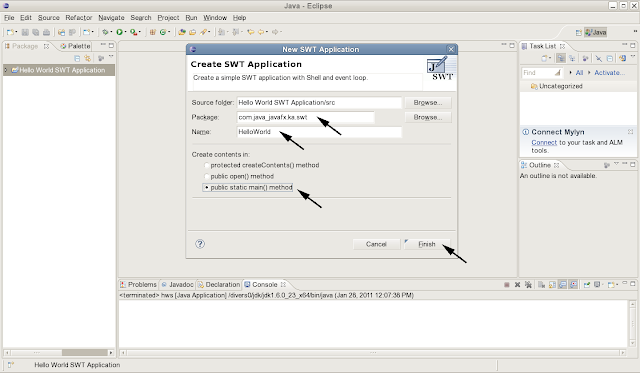Image resolution: width=640 pixels, height=373 pixels.
Task: Open the Refactor menu
Action: click(x=79, y=18)
